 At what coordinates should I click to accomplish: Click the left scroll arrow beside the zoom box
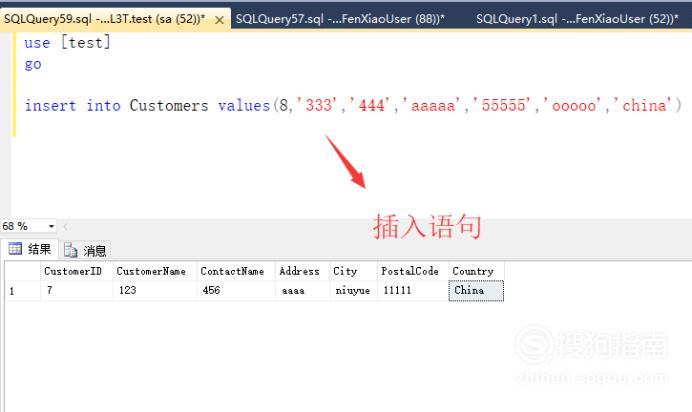(x=66, y=226)
